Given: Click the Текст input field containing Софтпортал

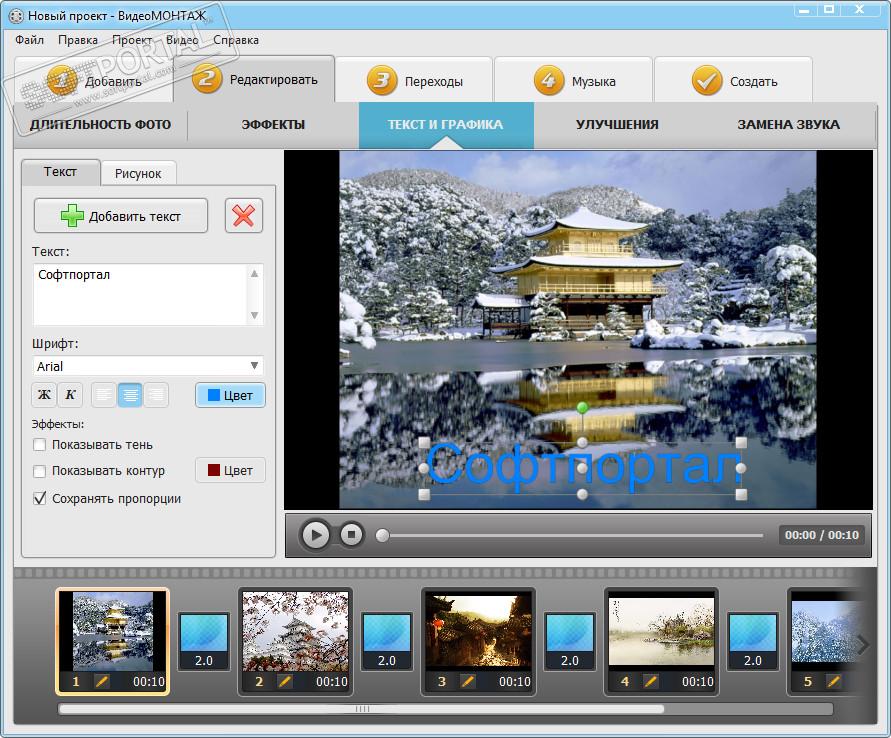Looking at the screenshot, I should point(148,294).
